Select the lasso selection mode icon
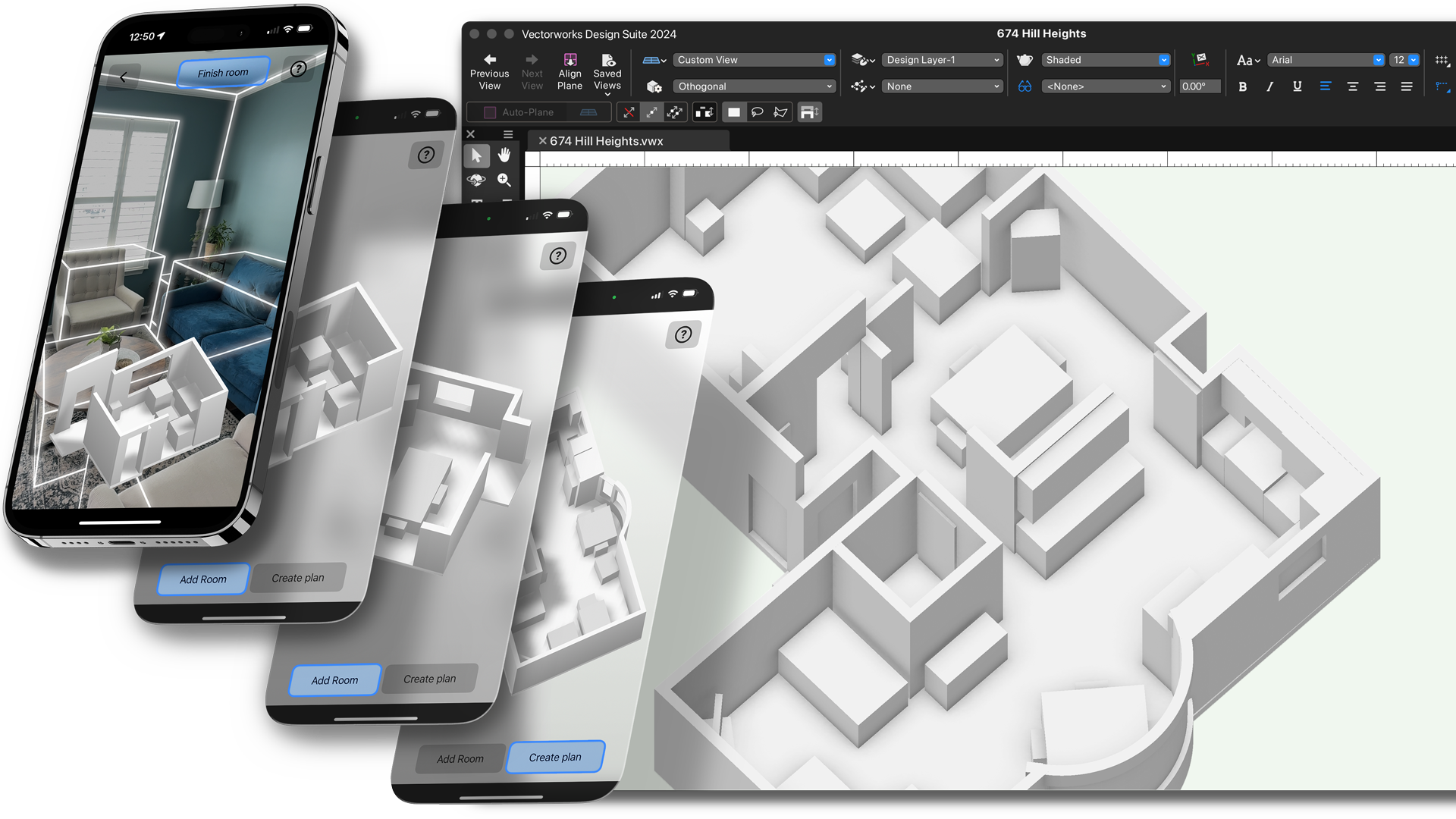Screen dimensions: 1456x819 coord(757,112)
